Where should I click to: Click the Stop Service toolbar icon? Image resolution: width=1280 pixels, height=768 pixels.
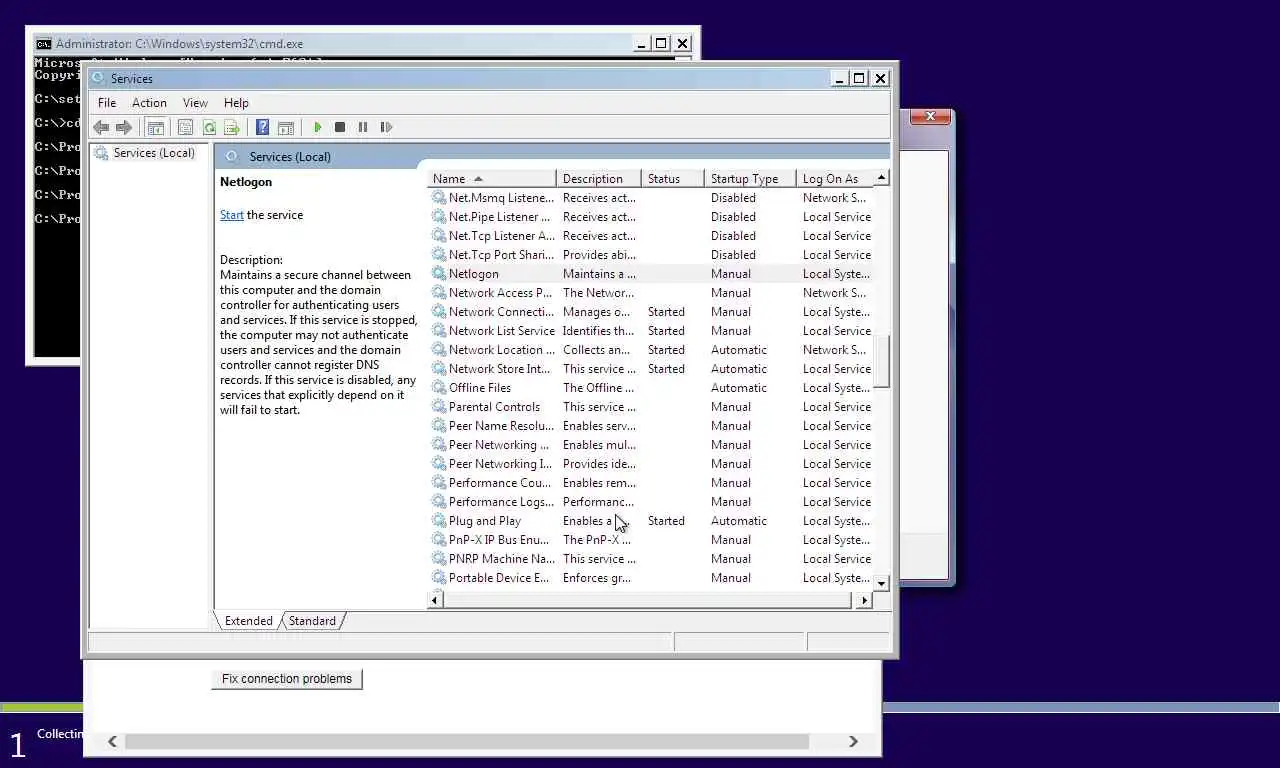[340, 127]
